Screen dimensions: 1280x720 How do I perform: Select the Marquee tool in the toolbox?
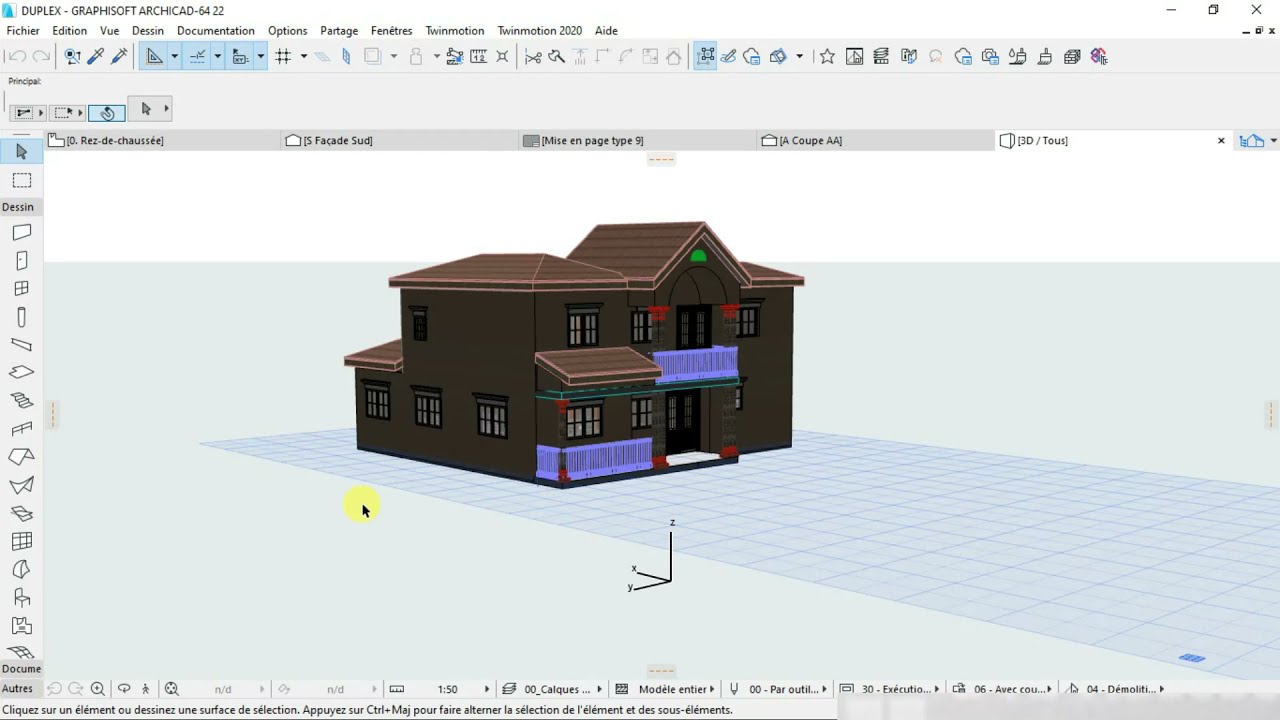point(21,180)
